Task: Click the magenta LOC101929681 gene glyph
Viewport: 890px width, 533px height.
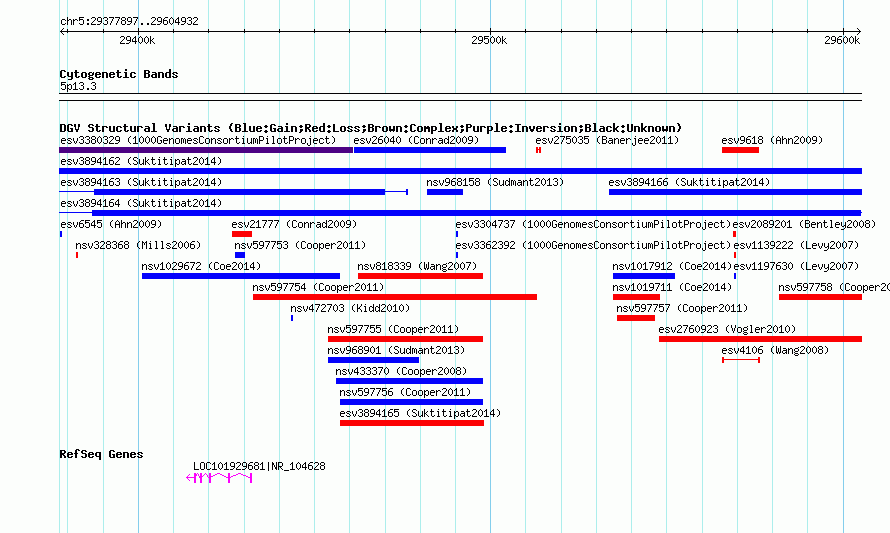Action: click(219, 478)
